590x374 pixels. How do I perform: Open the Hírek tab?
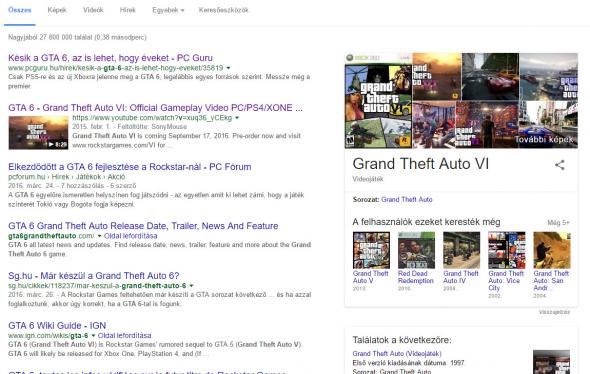128,10
